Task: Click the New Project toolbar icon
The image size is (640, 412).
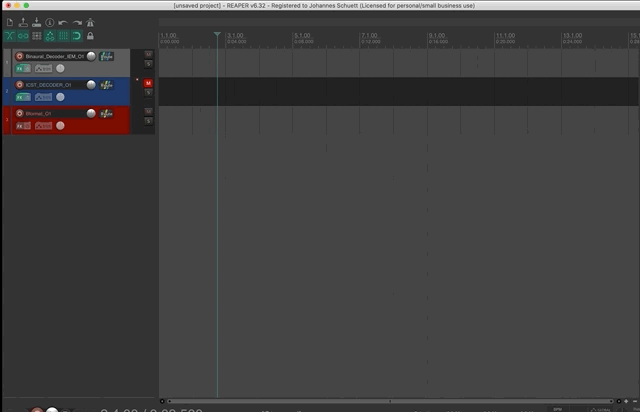Action: point(9,22)
